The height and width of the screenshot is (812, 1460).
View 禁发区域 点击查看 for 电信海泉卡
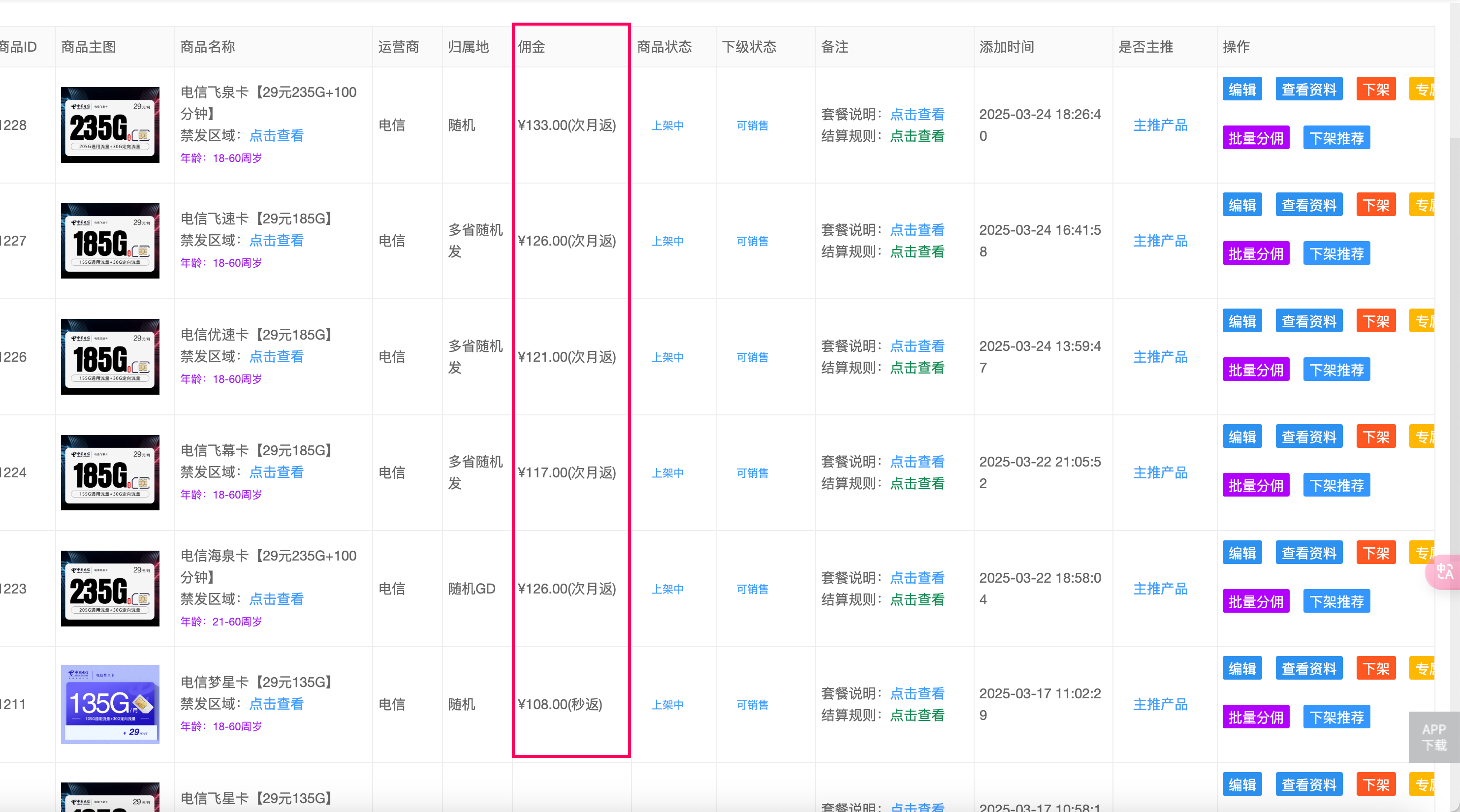[x=276, y=599]
